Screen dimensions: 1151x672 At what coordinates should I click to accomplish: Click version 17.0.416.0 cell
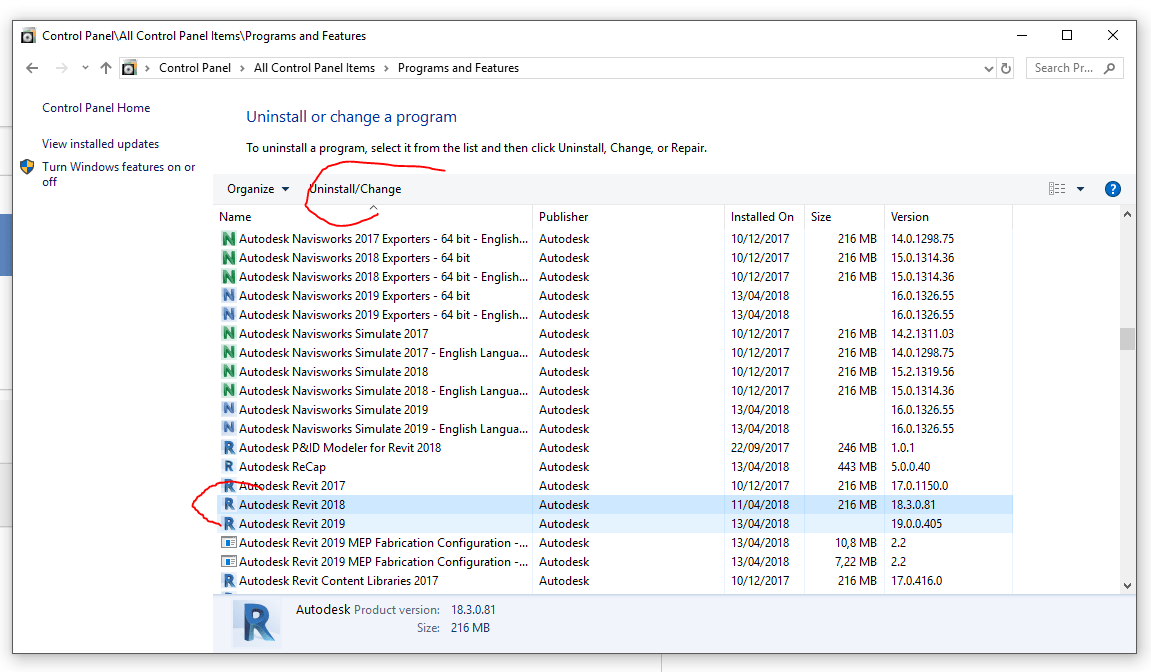click(x=916, y=581)
